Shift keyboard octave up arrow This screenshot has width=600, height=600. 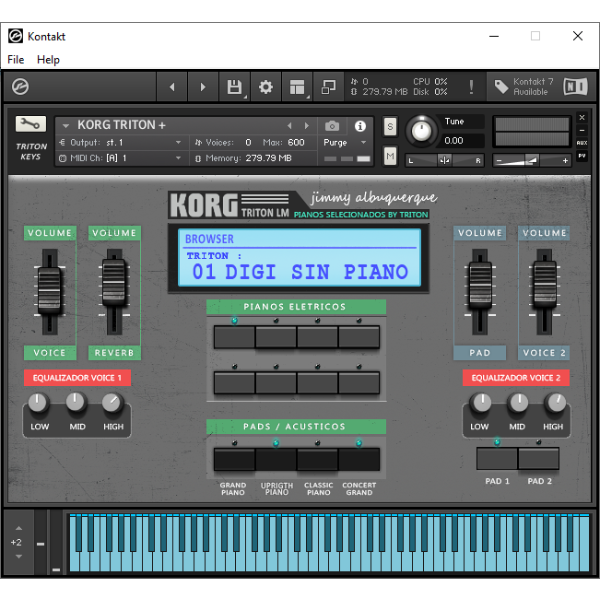pos(19,528)
